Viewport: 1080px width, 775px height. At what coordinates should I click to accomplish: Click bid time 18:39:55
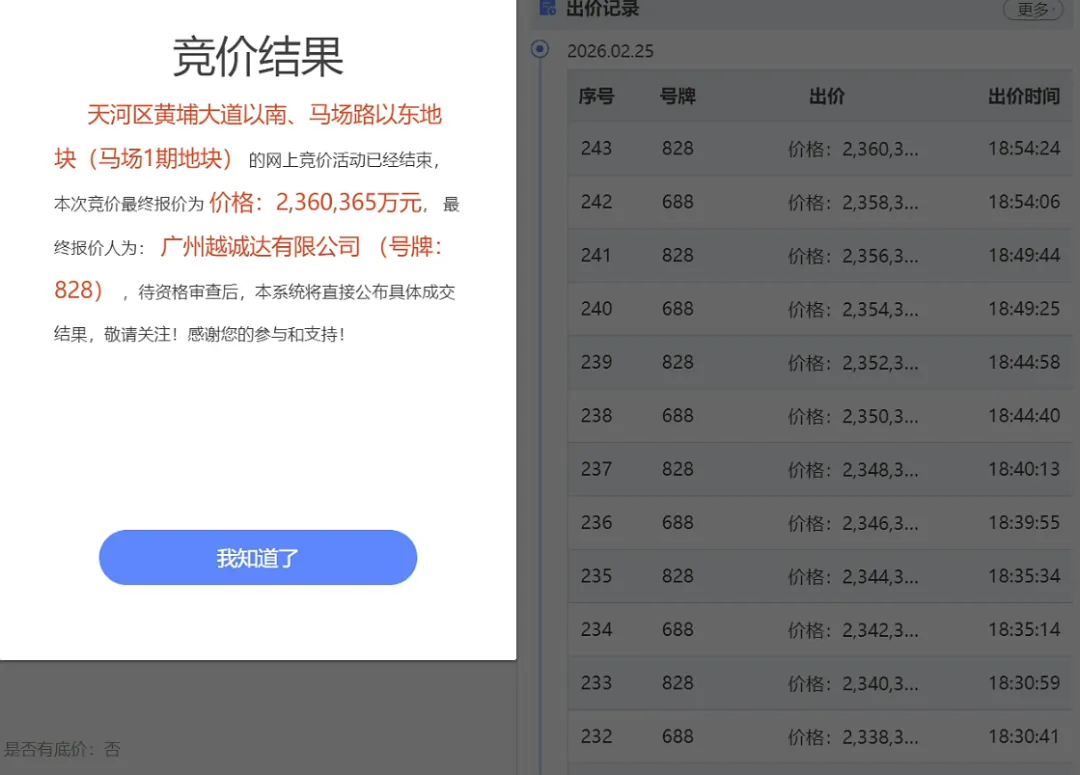(x=1024, y=522)
